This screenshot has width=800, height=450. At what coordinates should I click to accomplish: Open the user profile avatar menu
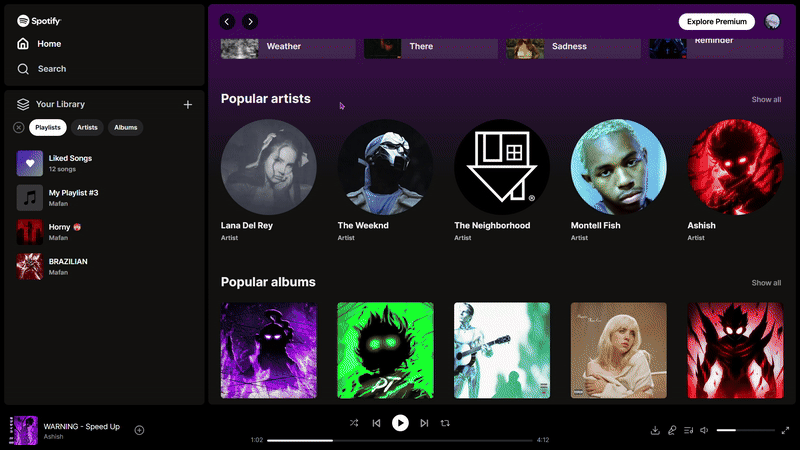pyautogui.click(x=772, y=21)
